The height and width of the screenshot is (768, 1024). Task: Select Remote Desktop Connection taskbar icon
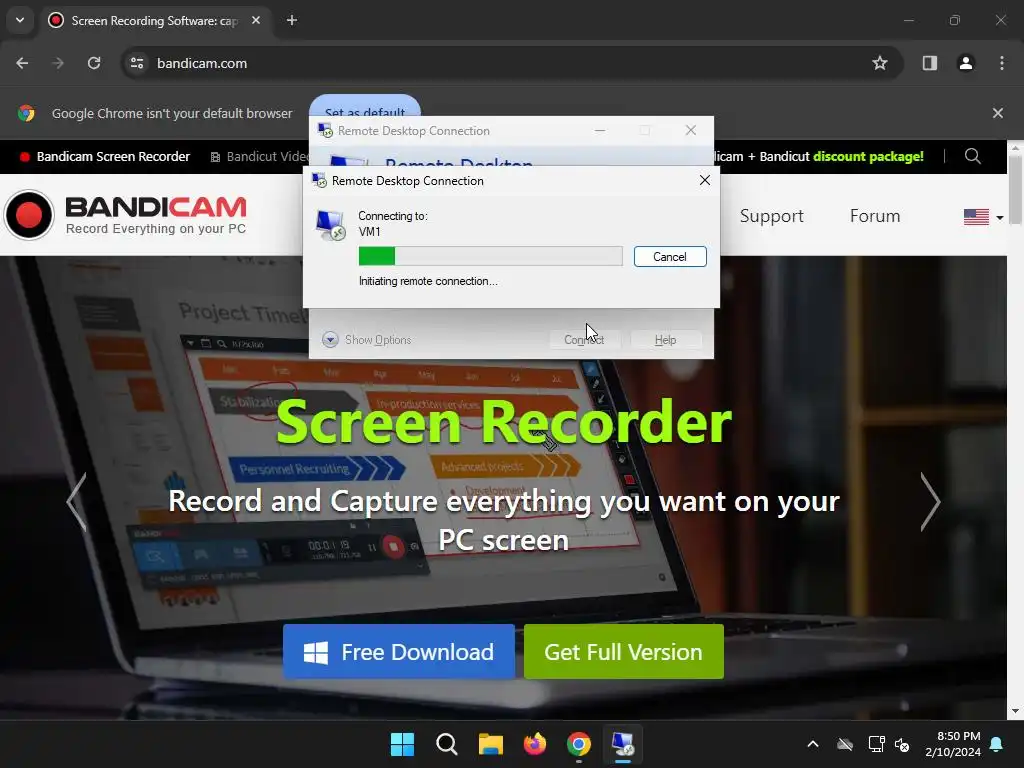click(623, 744)
